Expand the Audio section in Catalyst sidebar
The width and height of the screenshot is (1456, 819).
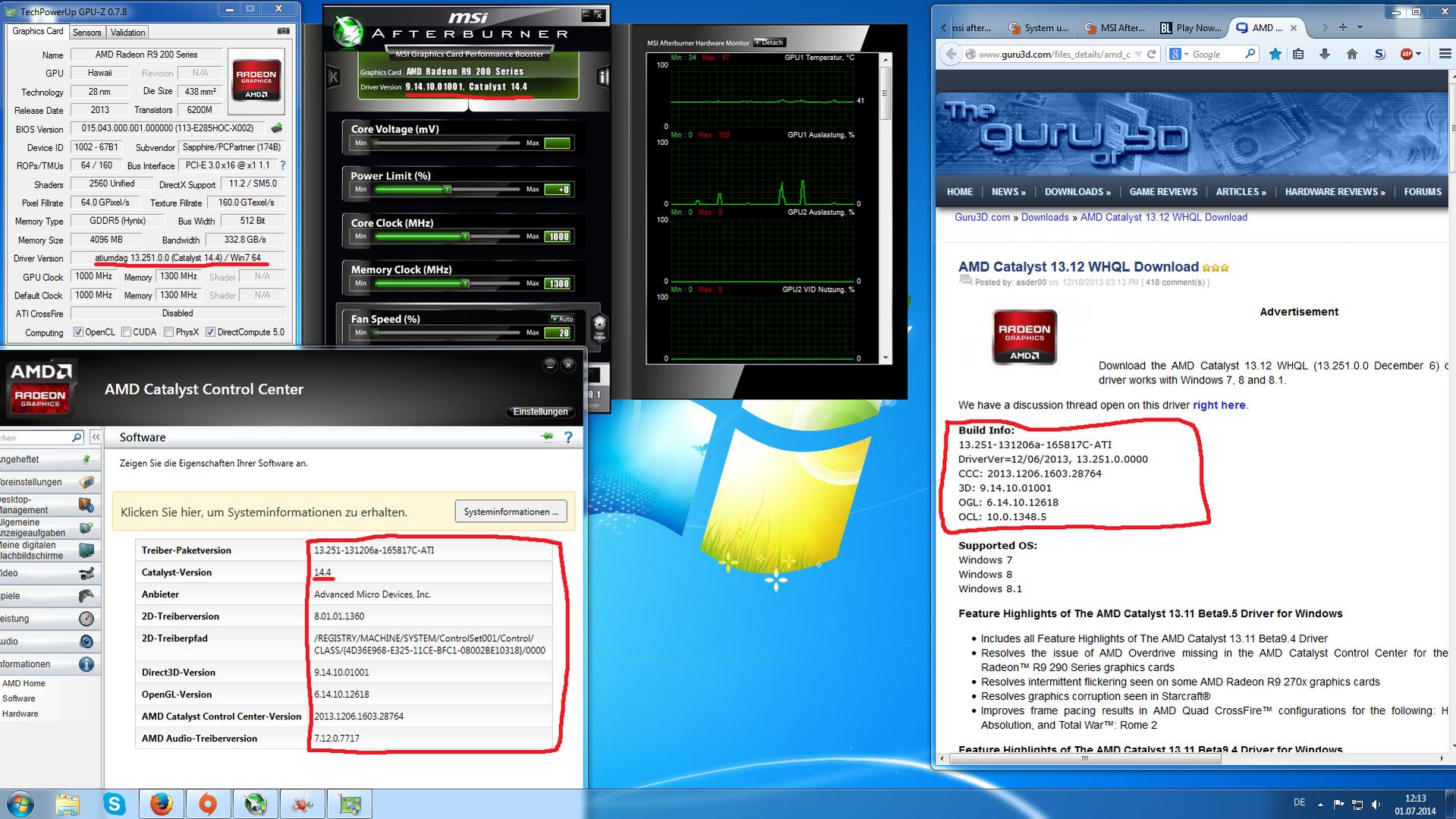point(49,641)
